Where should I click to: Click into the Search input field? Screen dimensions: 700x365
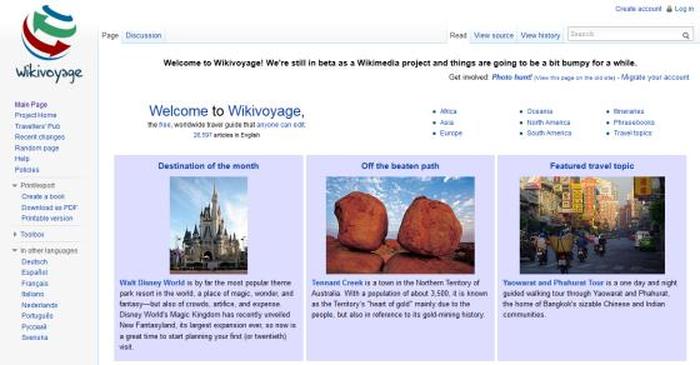(624, 34)
